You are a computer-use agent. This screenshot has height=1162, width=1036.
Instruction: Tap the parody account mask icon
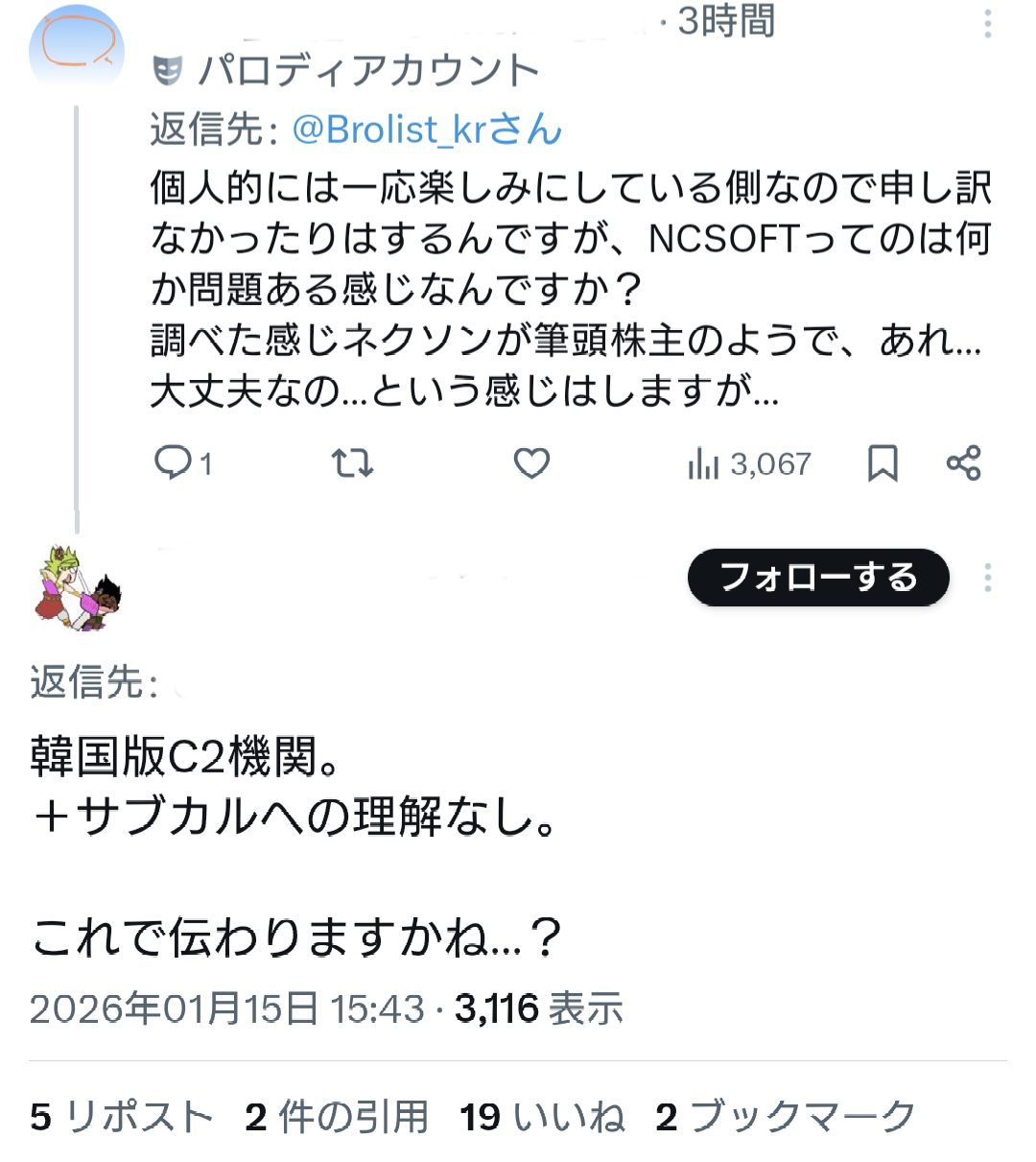click(x=168, y=70)
